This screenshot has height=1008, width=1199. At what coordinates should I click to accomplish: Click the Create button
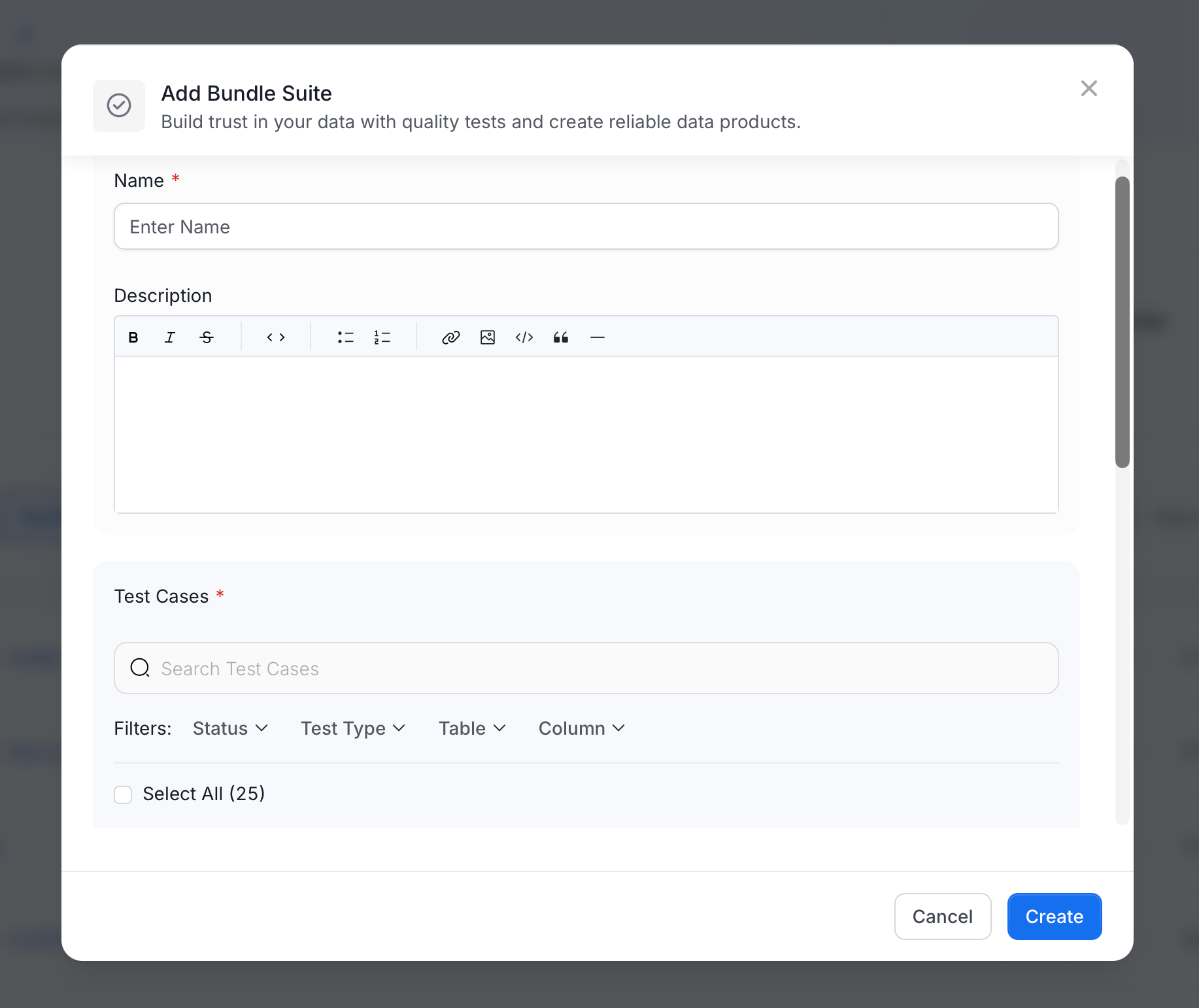point(1055,916)
